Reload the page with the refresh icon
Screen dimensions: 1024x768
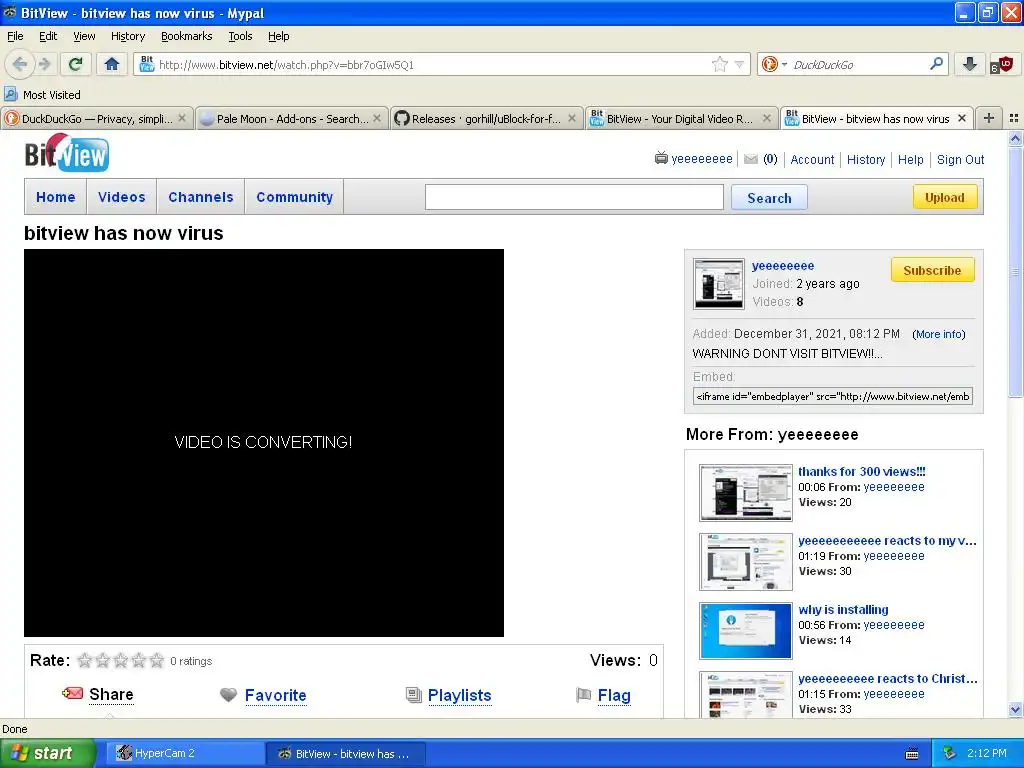(x=75, y=64)
